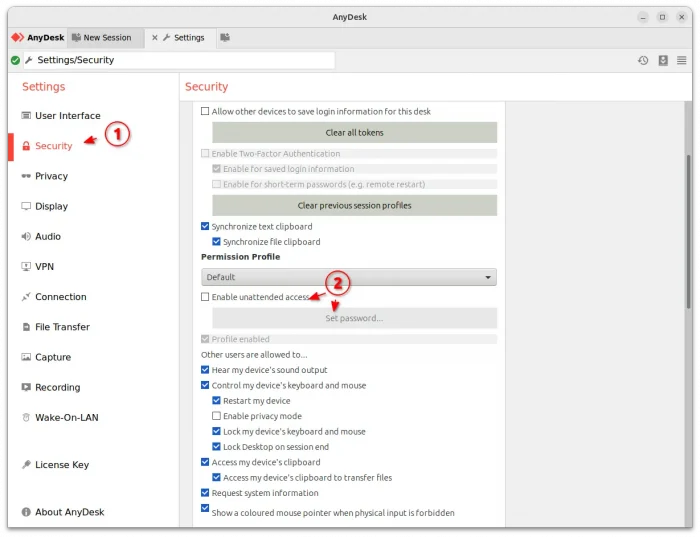This screenshot has height=537, width=700.
Task: Click the Wake-On-LAN icon
Action: coord(26,417)
